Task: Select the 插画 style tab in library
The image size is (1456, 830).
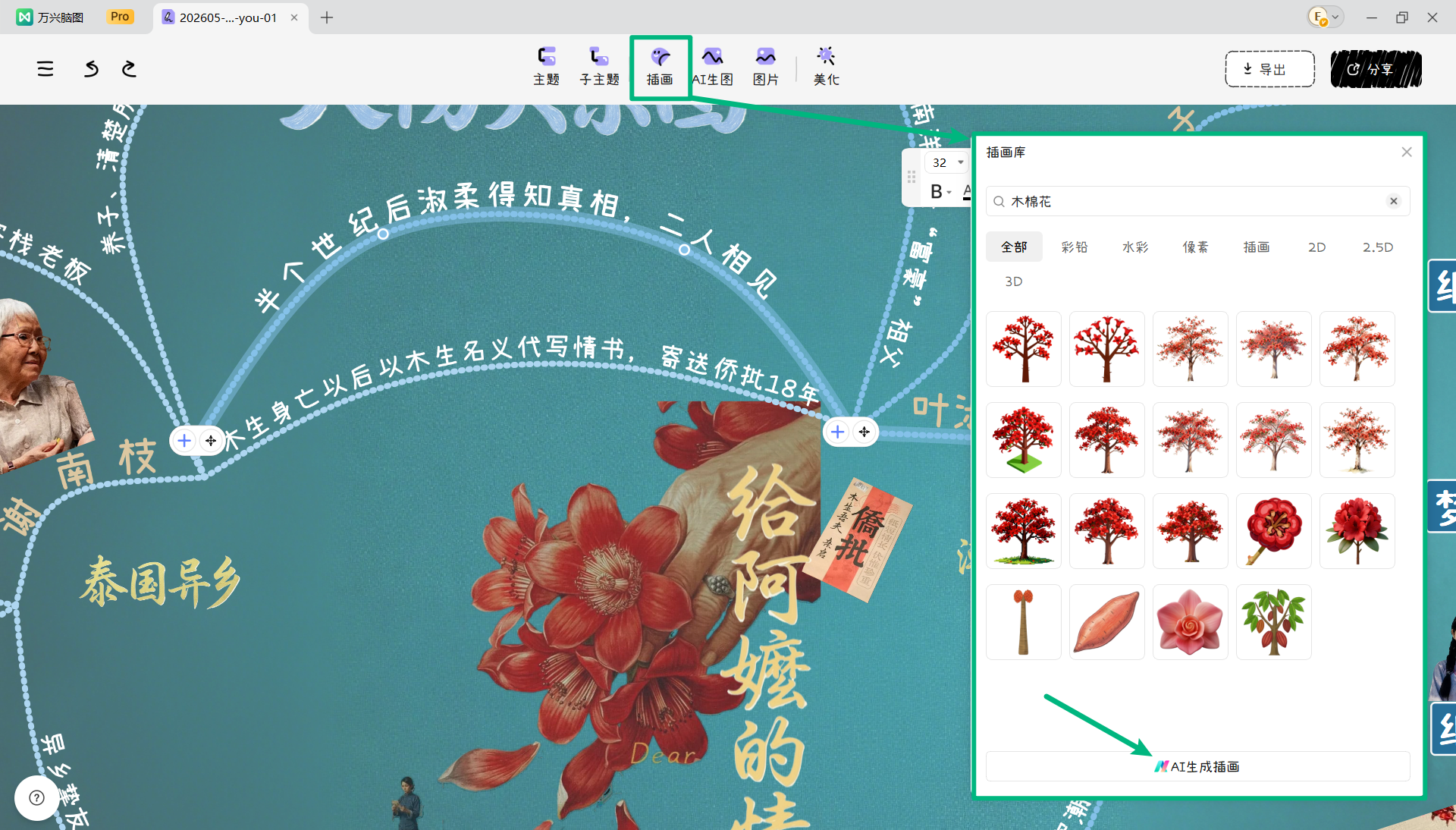Action: (x=1257, y=247)
